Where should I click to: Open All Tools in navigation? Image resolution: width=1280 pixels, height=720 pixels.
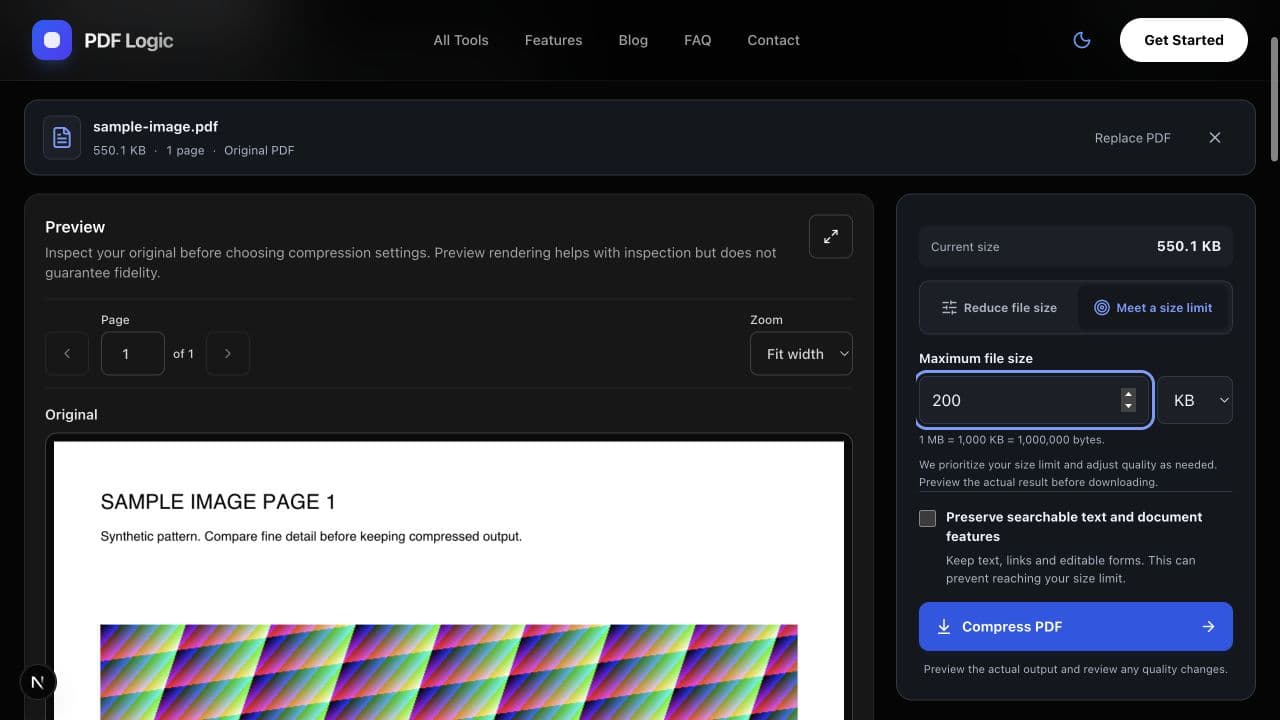461,40
